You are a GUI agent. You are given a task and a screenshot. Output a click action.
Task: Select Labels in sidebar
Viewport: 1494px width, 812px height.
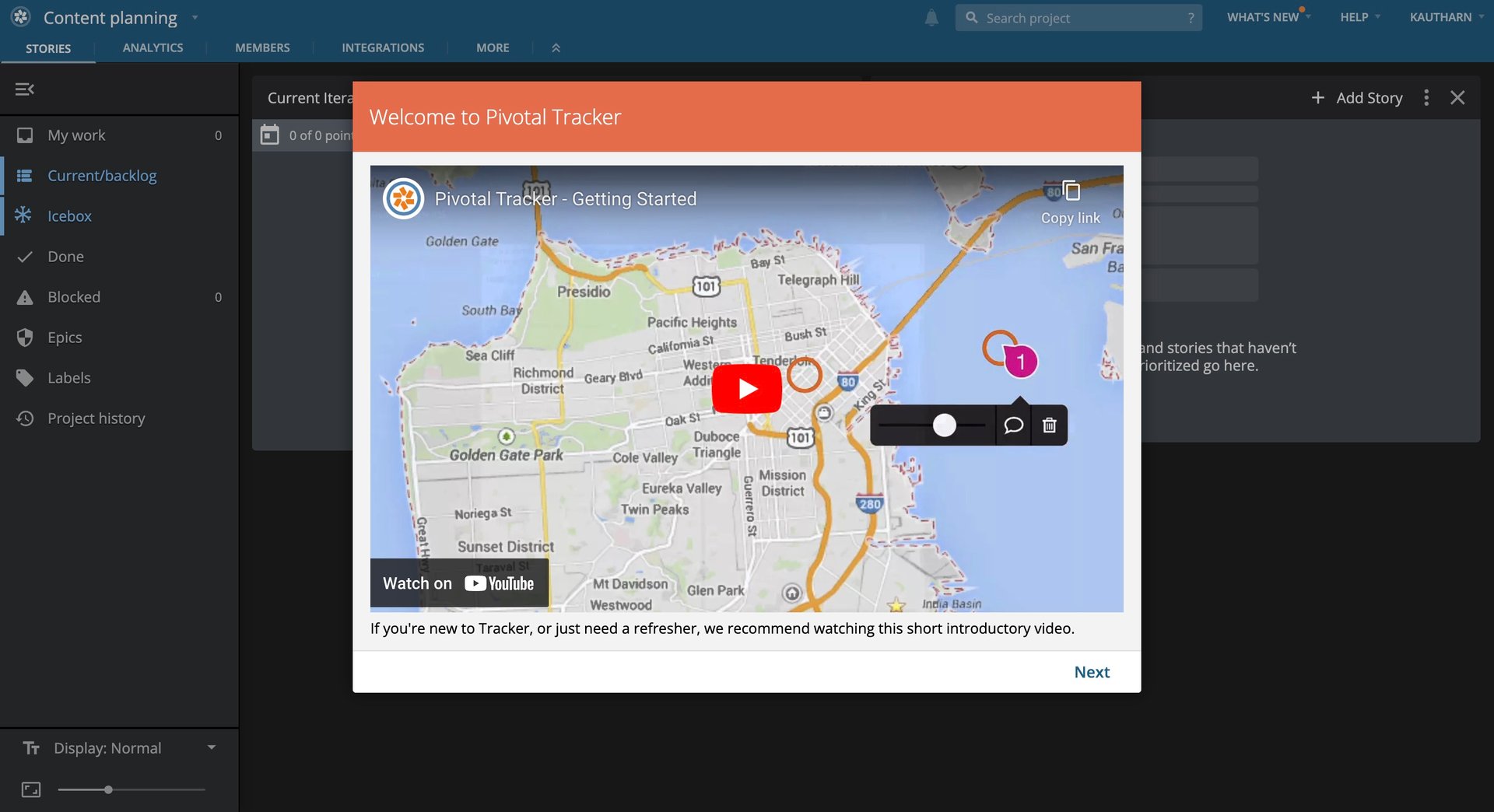pyautogui.click(x=119, y=378)
